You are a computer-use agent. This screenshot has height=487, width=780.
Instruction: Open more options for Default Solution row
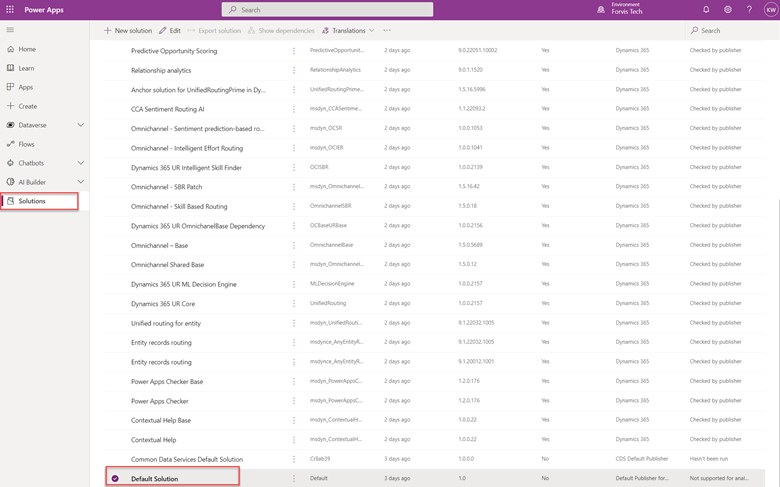coord(293,479)
